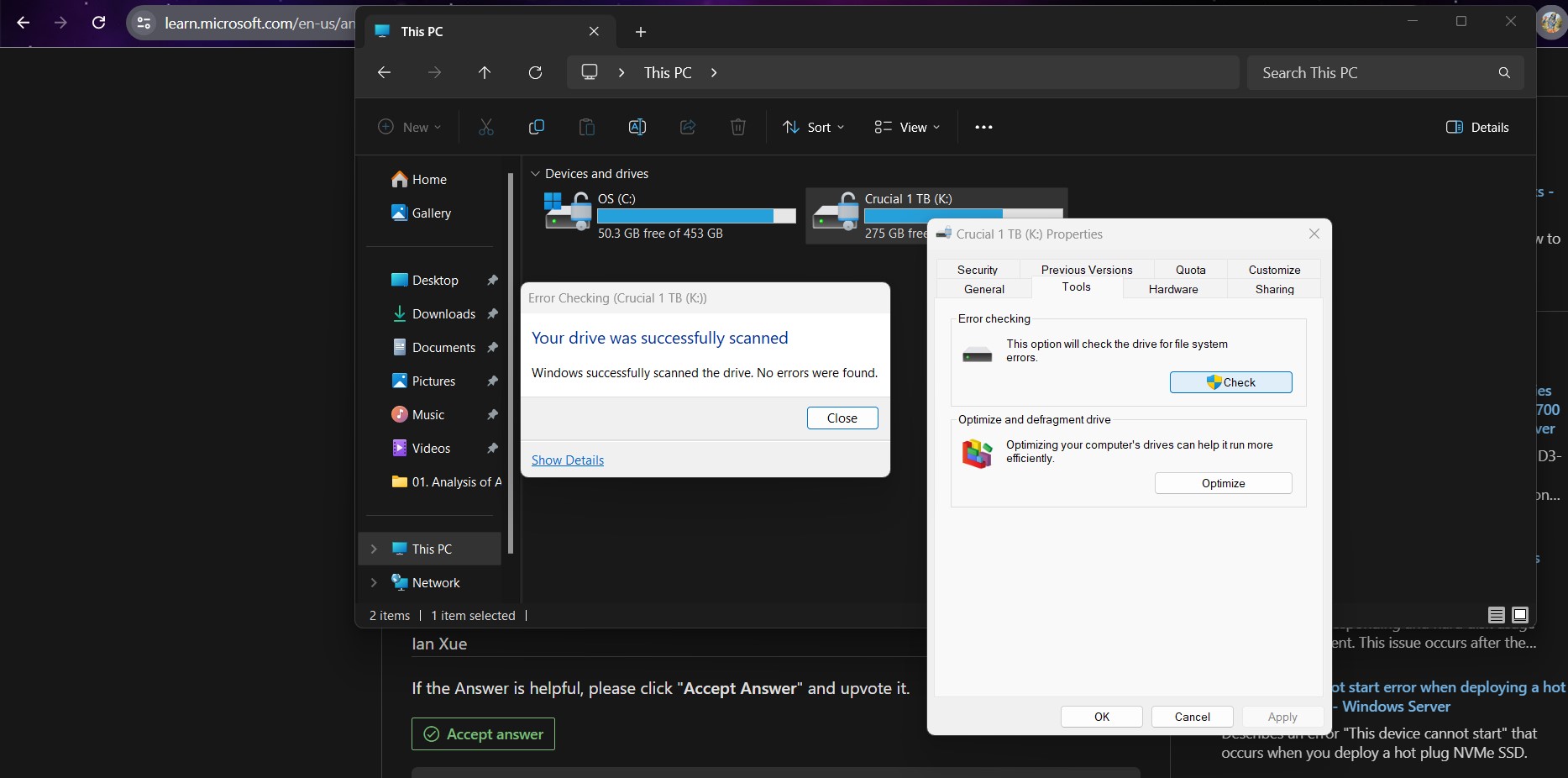Refresh the This PC view

535,72
